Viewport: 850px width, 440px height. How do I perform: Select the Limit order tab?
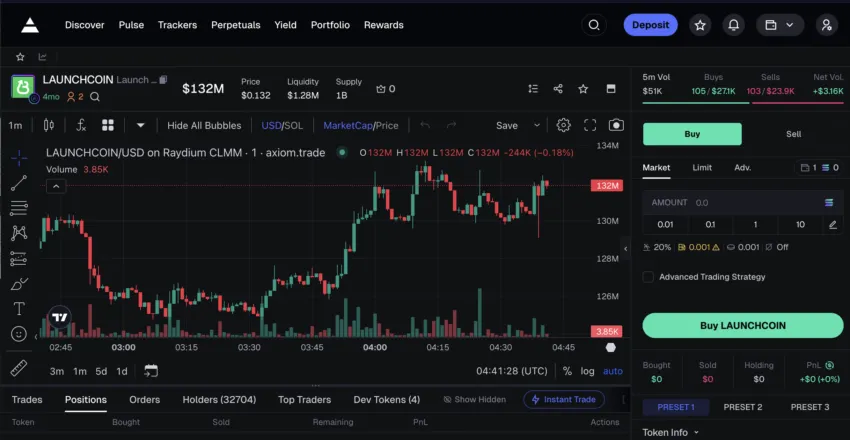coord(702,167)
